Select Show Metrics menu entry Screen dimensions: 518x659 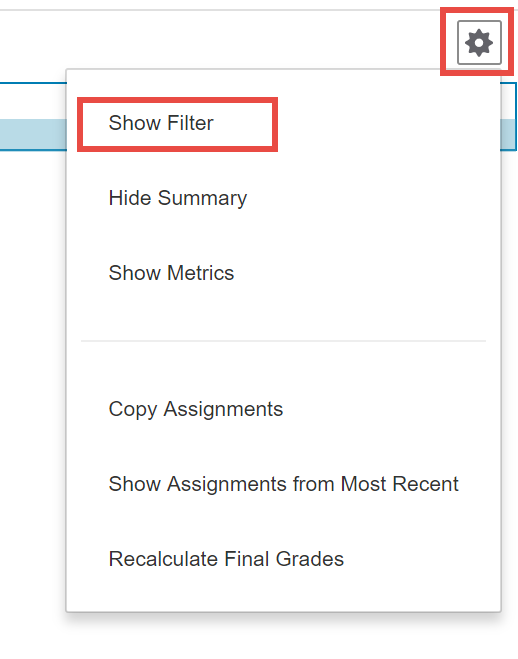(171, 273)
